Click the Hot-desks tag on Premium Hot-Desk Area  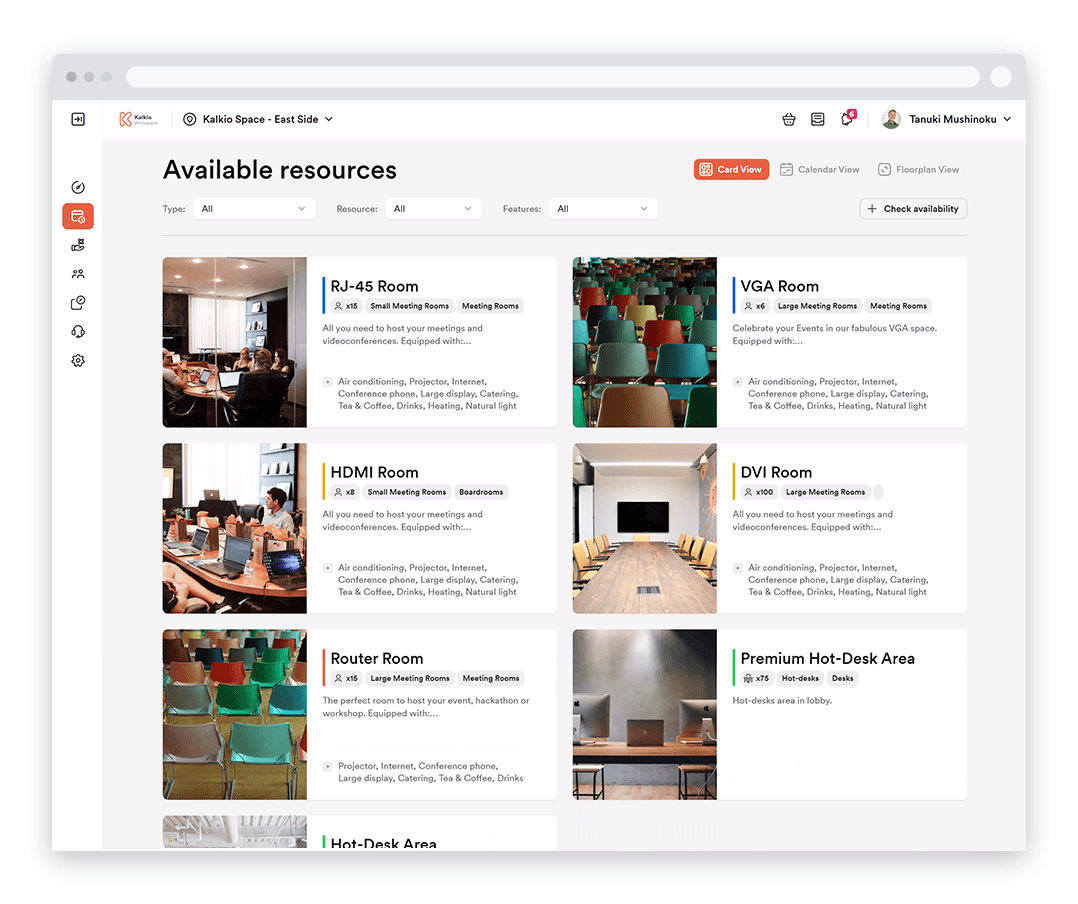[800, 679]
